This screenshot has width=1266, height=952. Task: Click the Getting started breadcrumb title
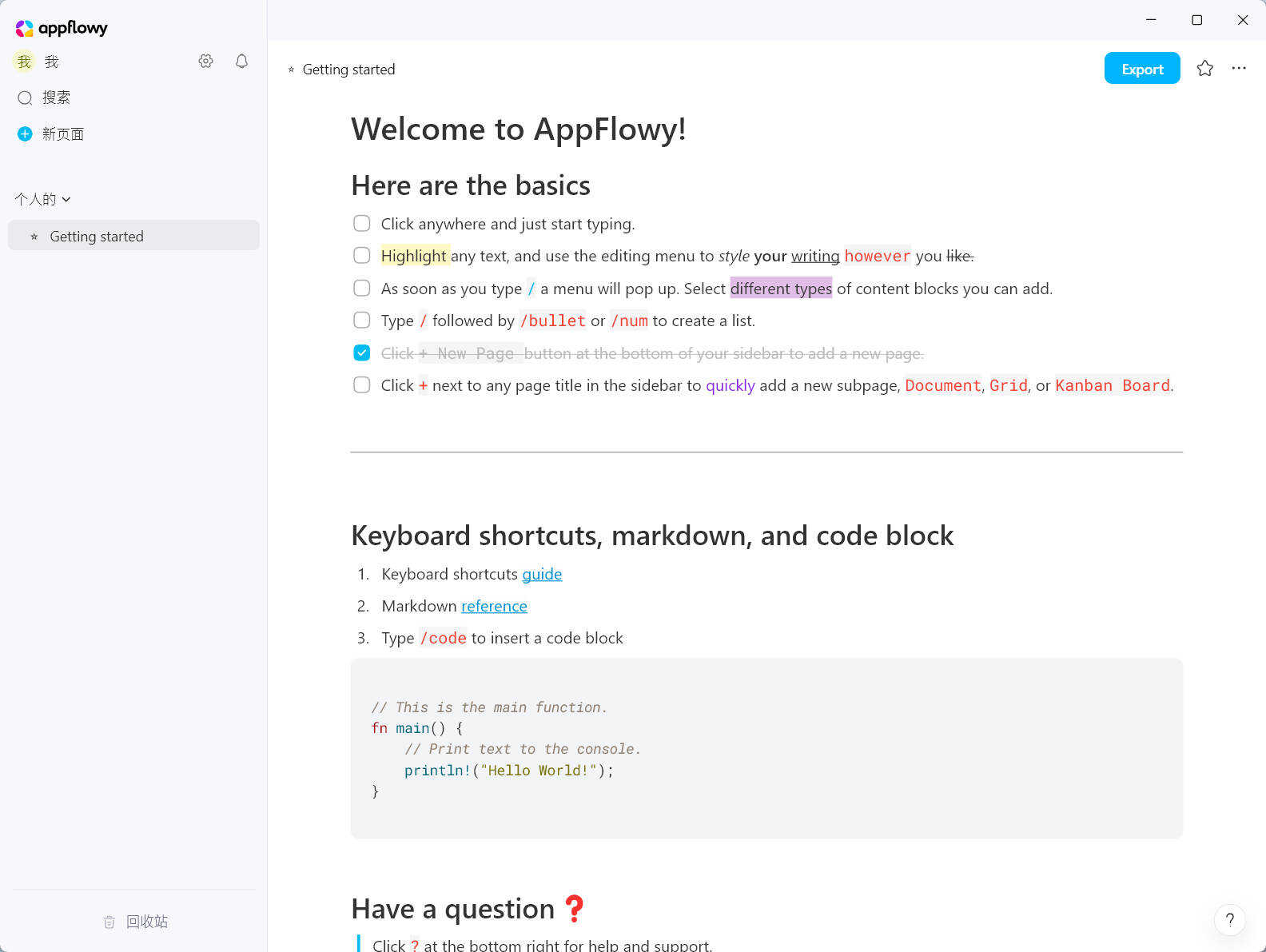(x=348, y=70)
